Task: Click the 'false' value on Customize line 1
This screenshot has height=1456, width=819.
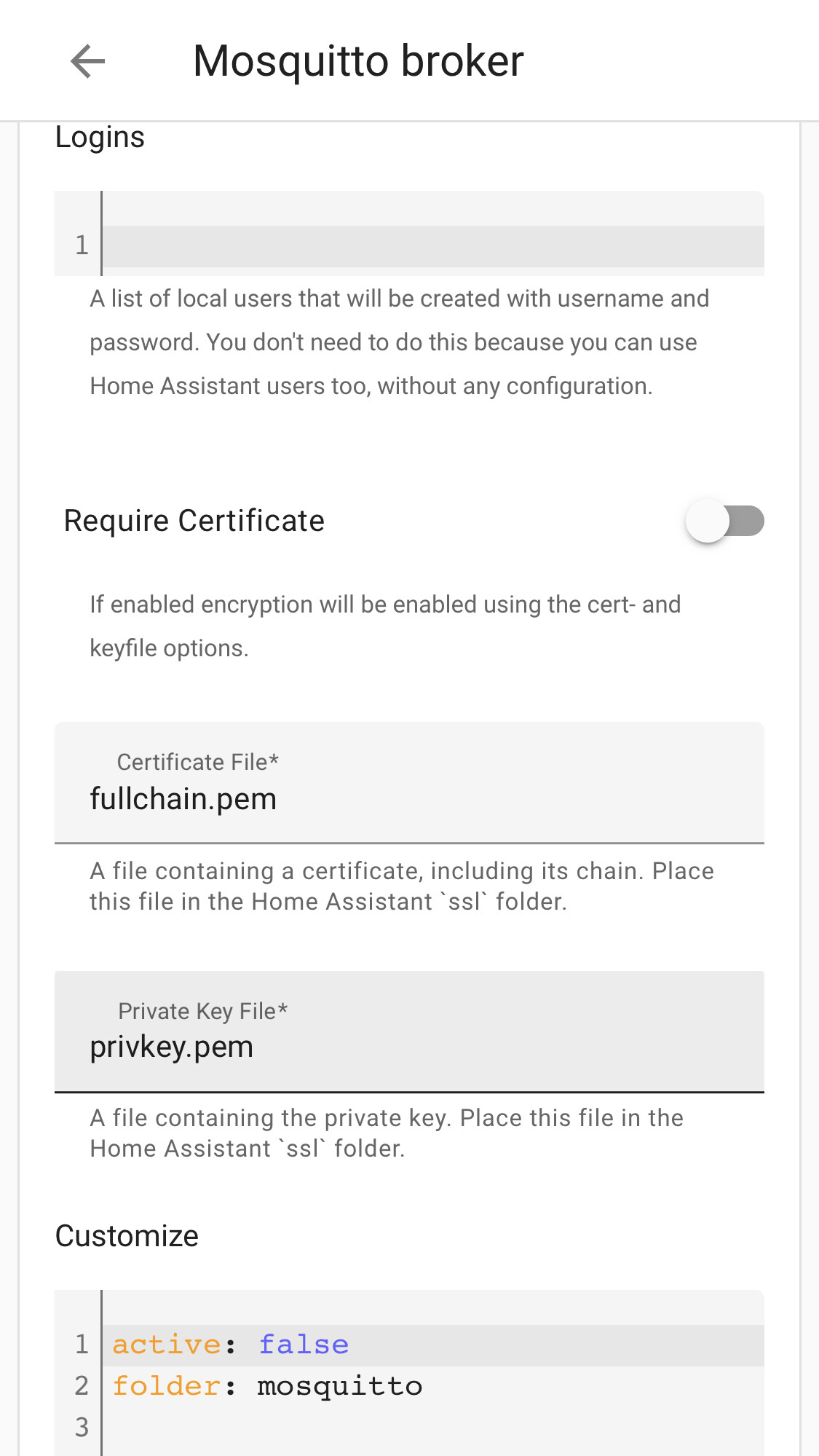Action: [302, 1343]
